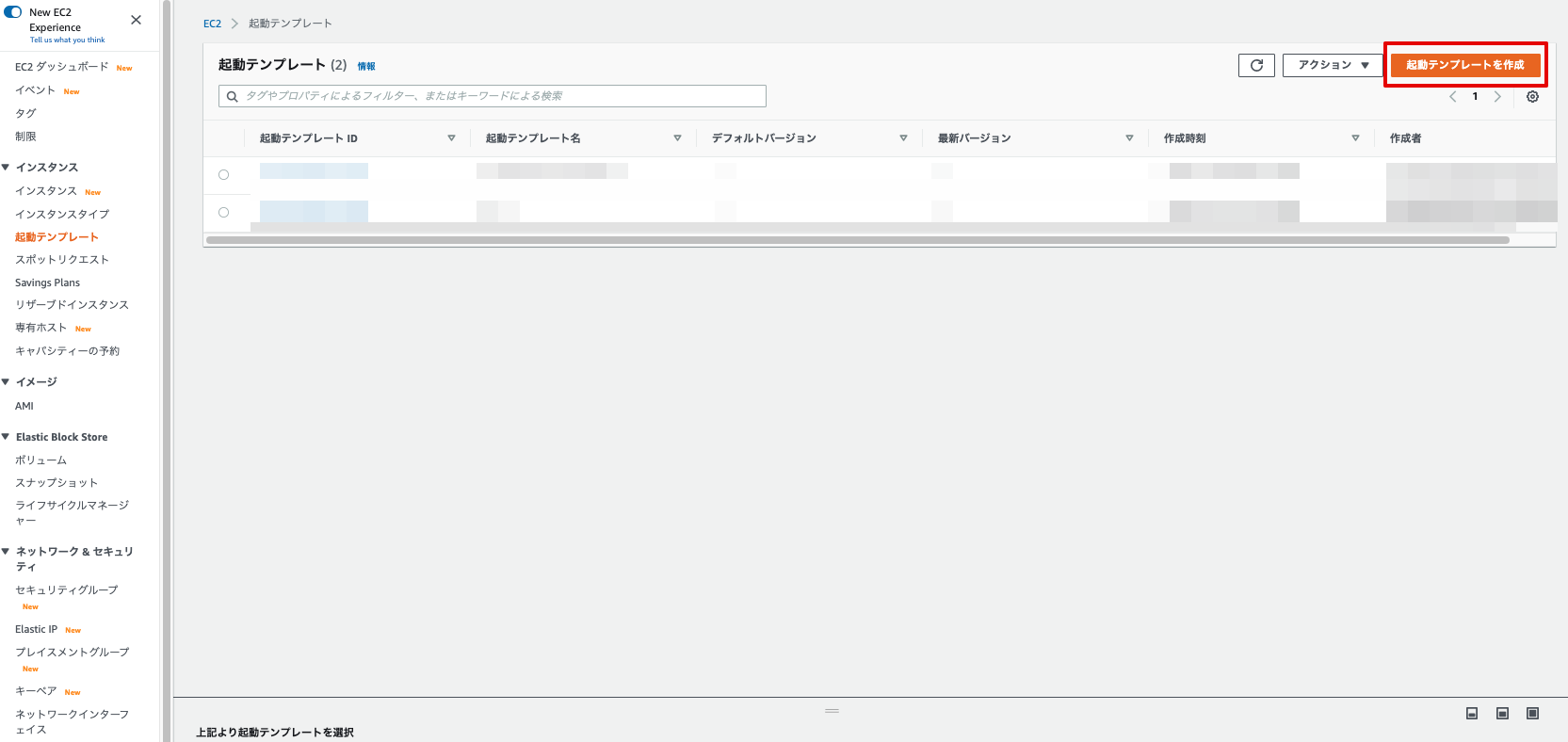The image size is (1568, 742).
Task: Open セキュリティグループ in the sidebar
Action: pos(67,590)
